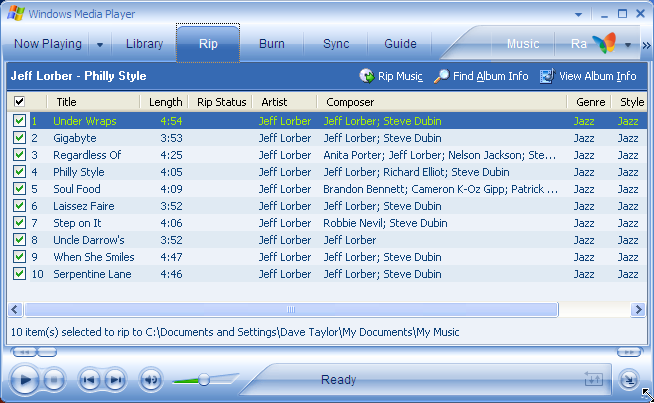
Task: Stop playback with the Stop button
Action: [x=54, y=380]
